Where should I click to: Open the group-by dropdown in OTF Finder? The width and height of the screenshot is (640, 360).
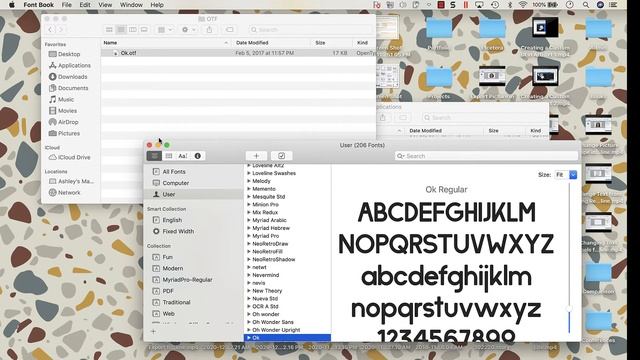pyautogui.click(x=165, y=29)
